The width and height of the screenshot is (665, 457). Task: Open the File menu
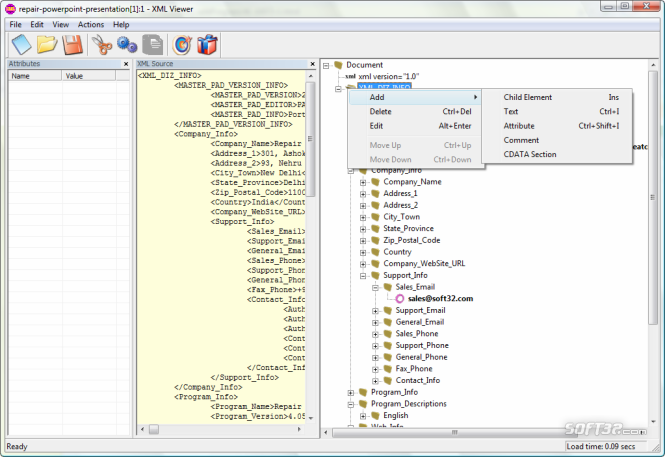pos(15,25)
